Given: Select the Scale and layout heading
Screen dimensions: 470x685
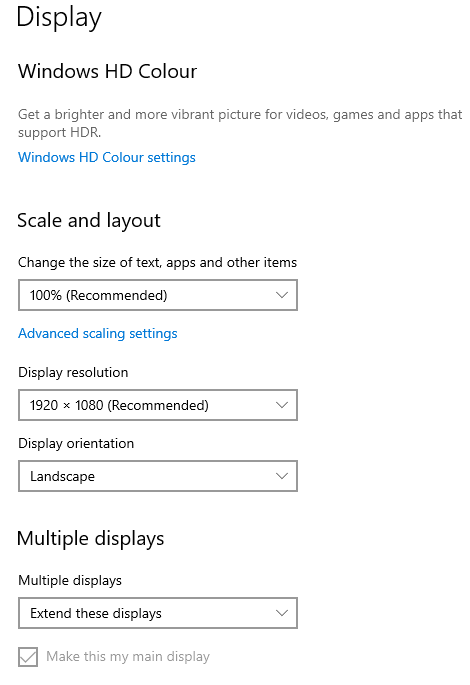Looking at the screenshot, I should (89, 221).
